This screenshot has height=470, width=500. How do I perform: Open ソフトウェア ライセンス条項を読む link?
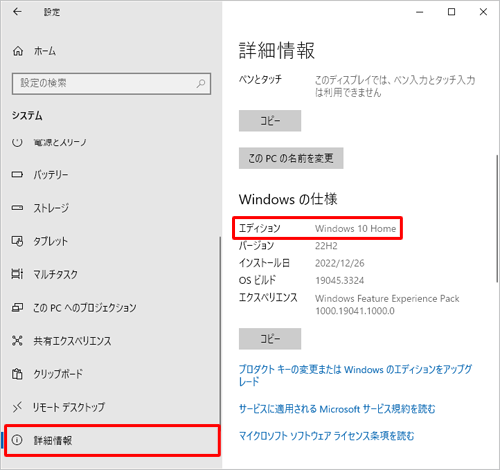326,436
